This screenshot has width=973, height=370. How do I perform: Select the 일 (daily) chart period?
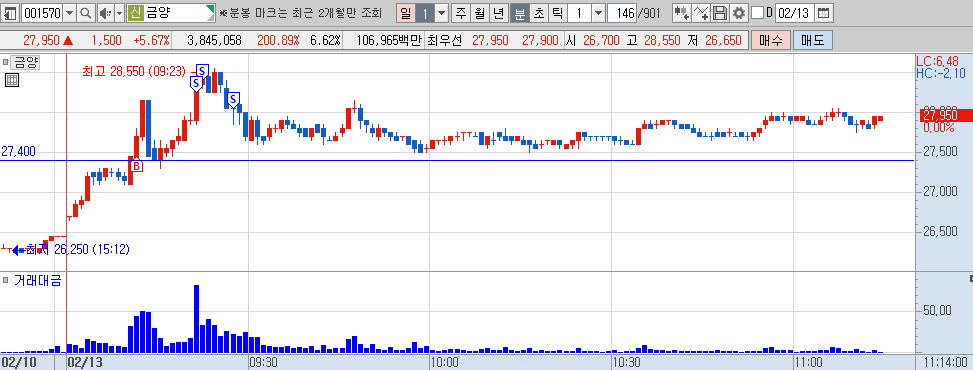[405, 12]
